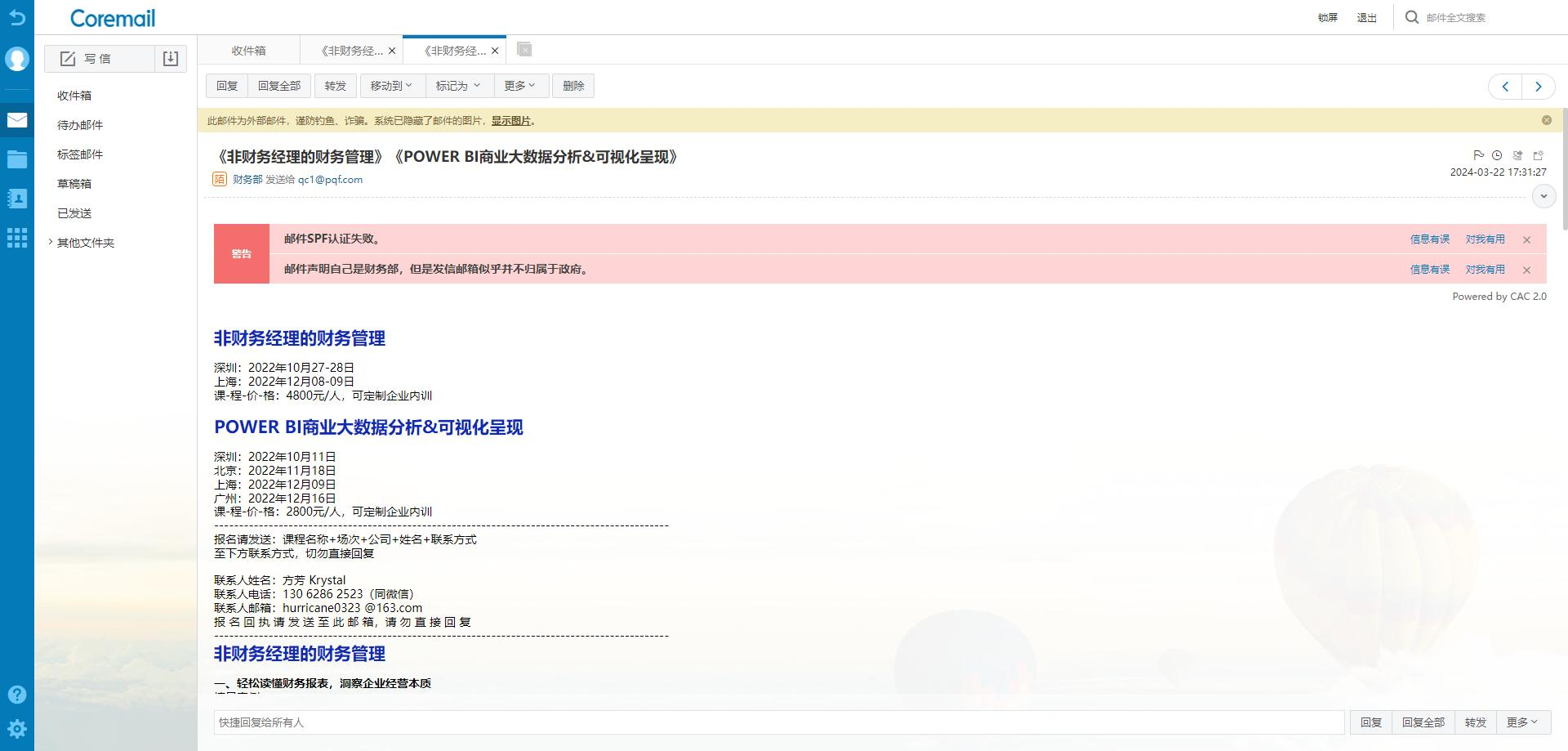Close the second 《非财务经... tab
This screenshot has width=1568, height=751.
pos(392,51)
